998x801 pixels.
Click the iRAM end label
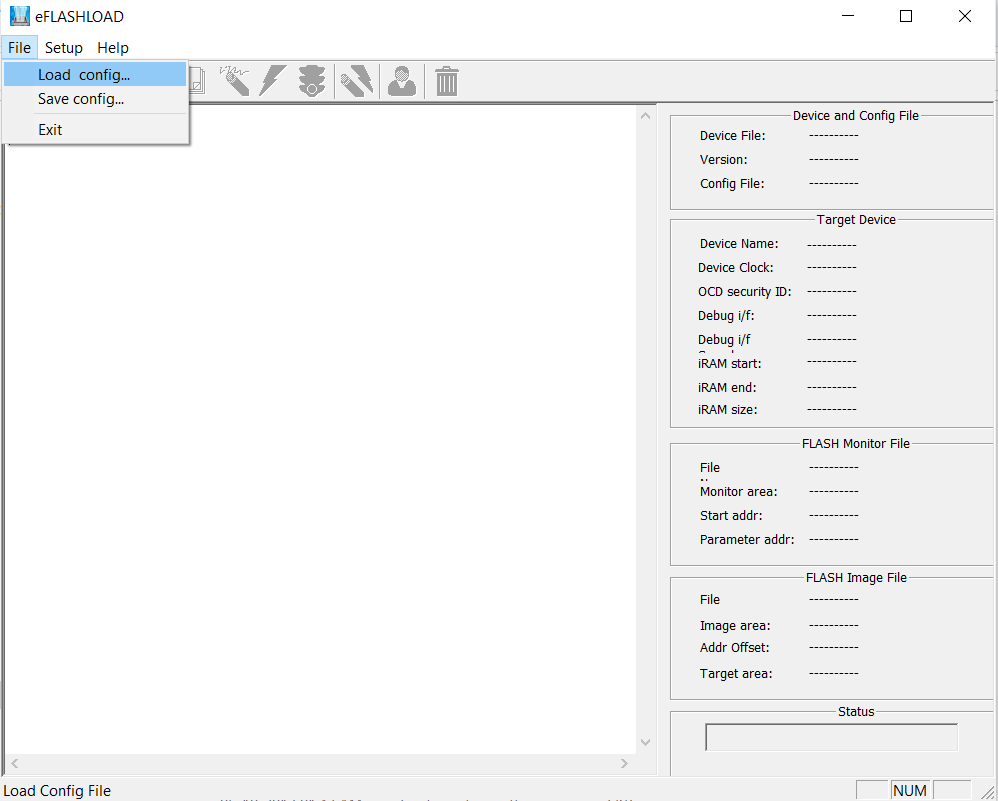click(727, 388)
